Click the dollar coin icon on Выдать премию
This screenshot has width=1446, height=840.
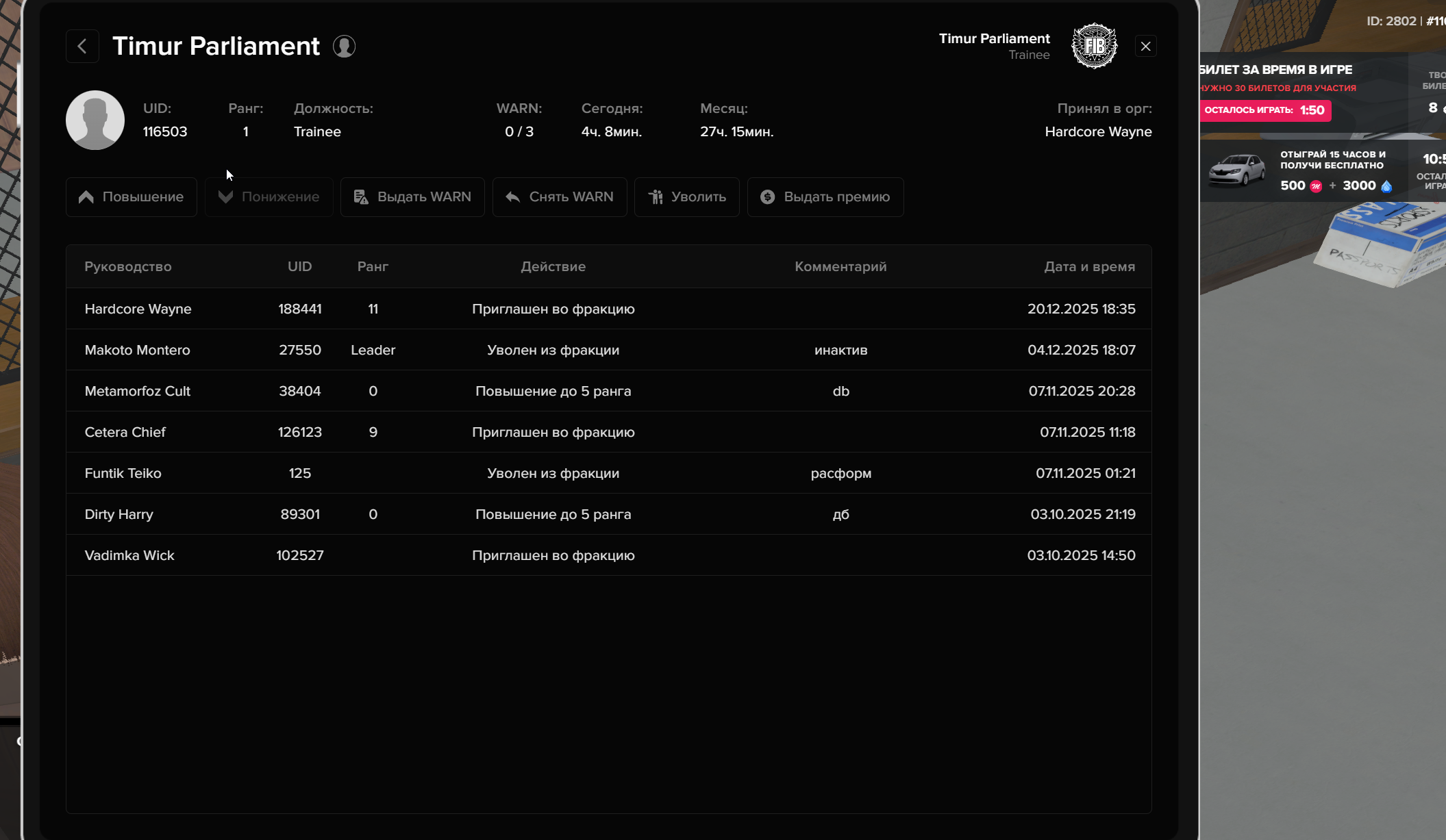point(767,197)
